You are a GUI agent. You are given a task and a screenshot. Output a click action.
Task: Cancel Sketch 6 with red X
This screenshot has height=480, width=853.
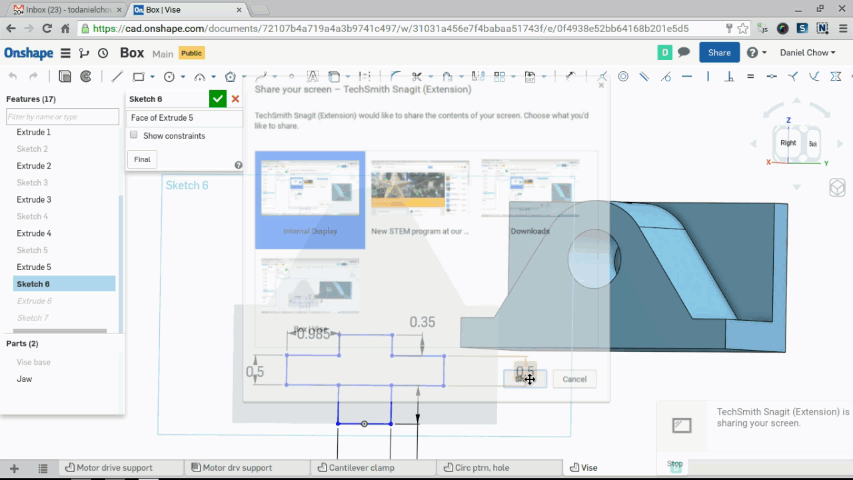point(235,99)
